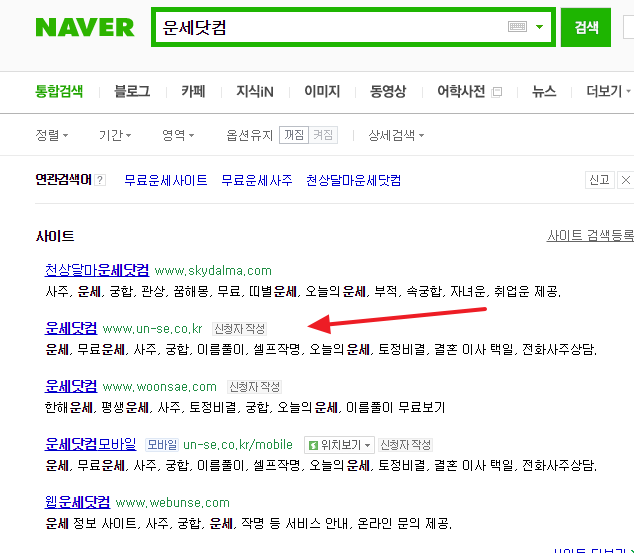Image resolution: width=634 pixels, height=553 pixels.
Task: Open the 정렬 sort dropdown
Action: tap(52, 135)
